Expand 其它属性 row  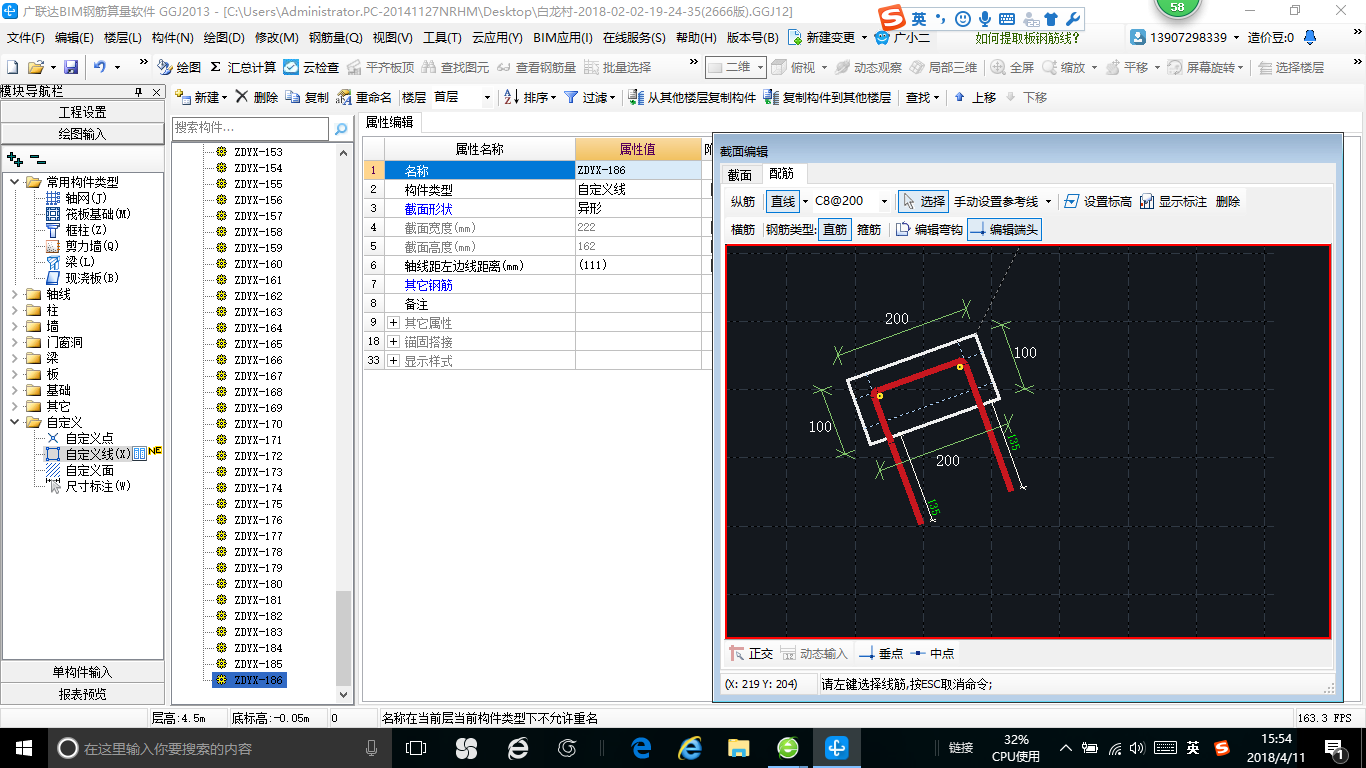(x=394, y=323)
